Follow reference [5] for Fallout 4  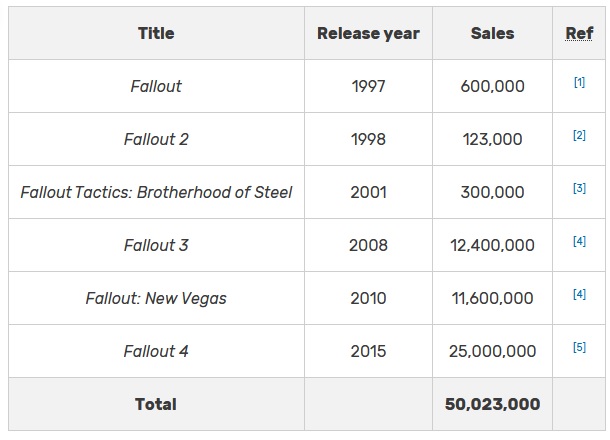(x=579, y=348)
